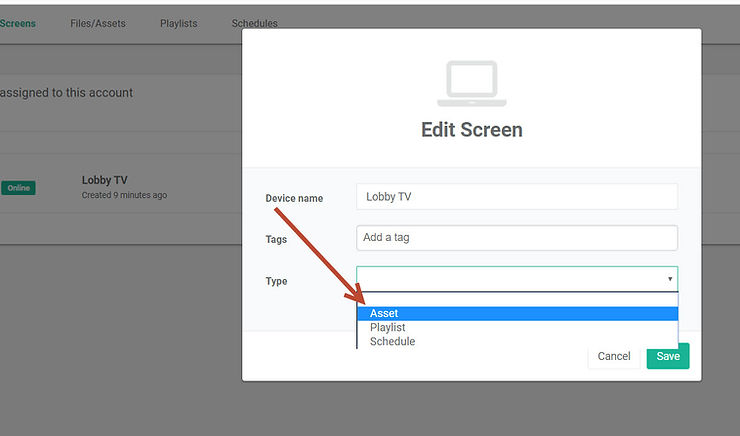
Task: Cancel the Edit Screen dialog
Action: point(614,356)
